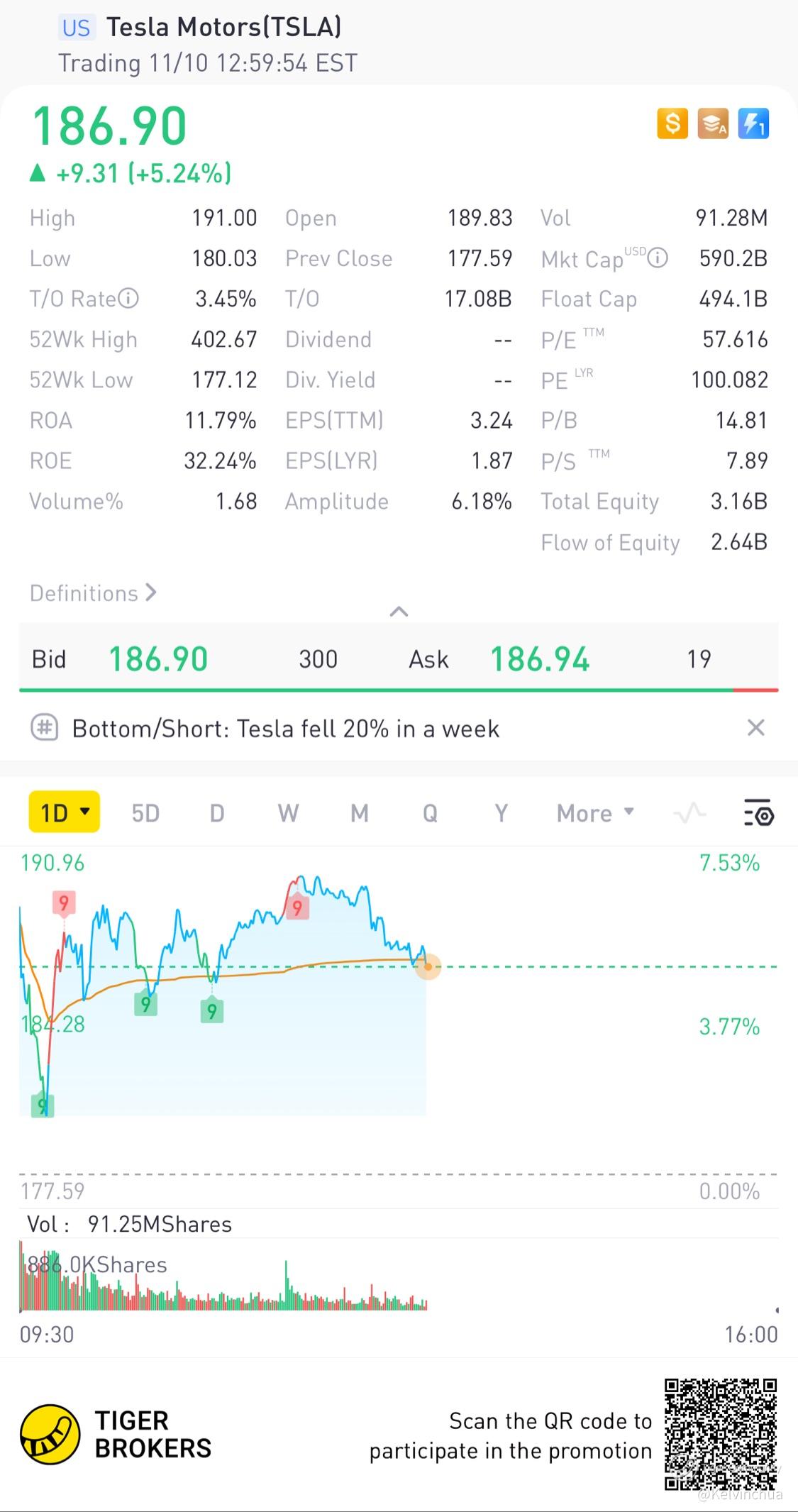The width and height of the screenshot is (798, 1512).
Task: Tap the orange current price marker
Action: [x=428, y=966]
